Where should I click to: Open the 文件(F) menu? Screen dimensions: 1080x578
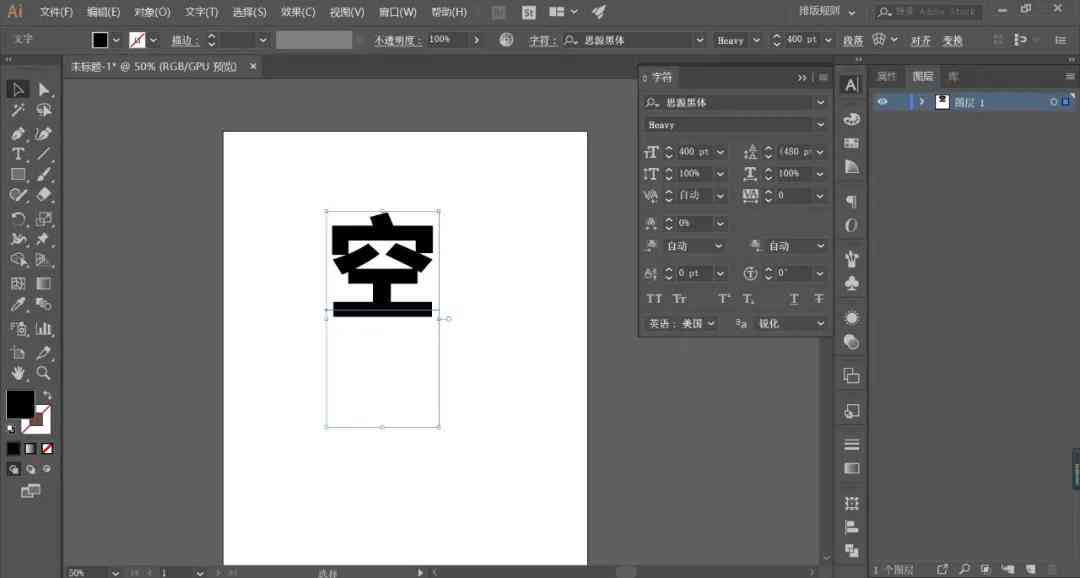point(56,12)
